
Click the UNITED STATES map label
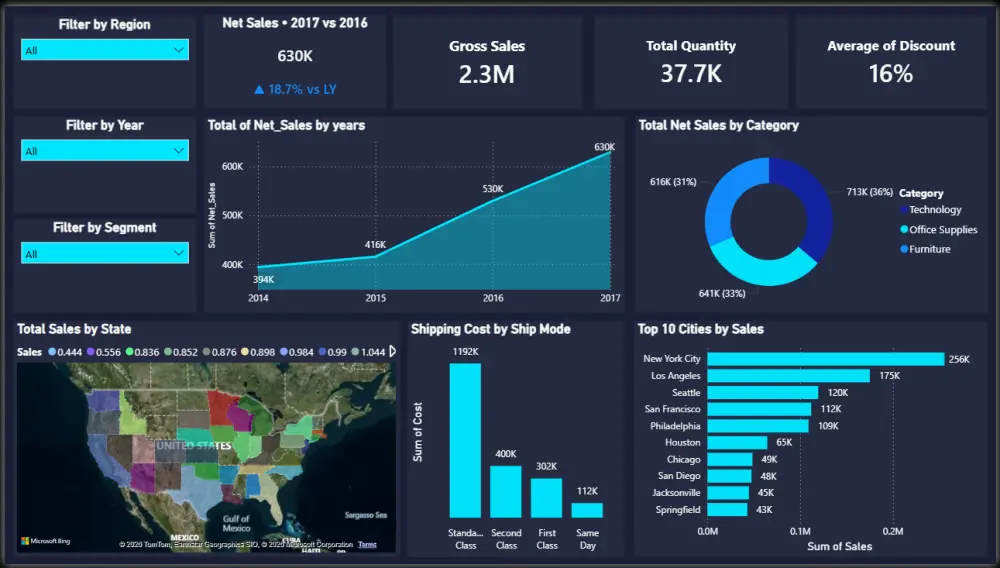194,446
